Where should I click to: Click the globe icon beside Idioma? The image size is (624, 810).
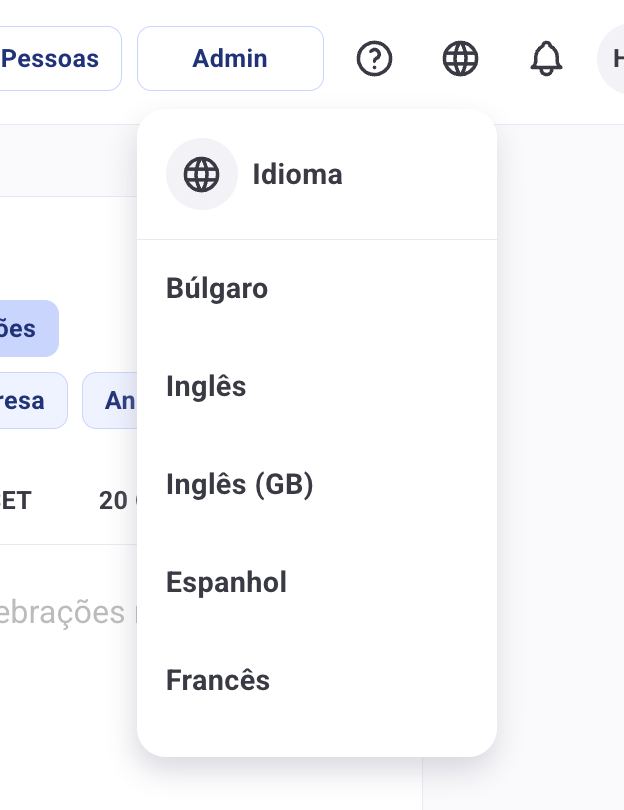(201, 174)
